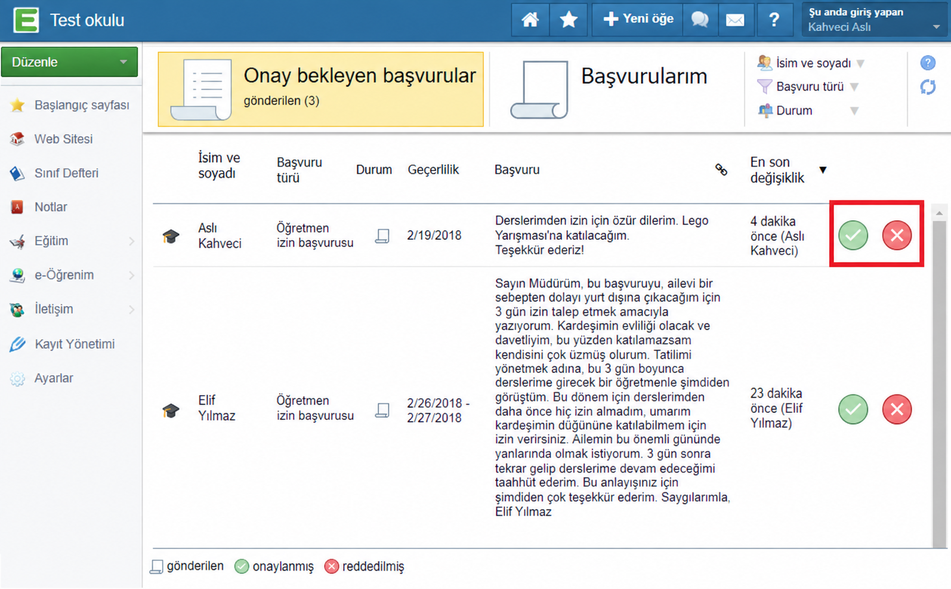The image size is (951, 589).
Task: Approve Elif Yılmaz's application with green check
Action: (x=853, y=409)
